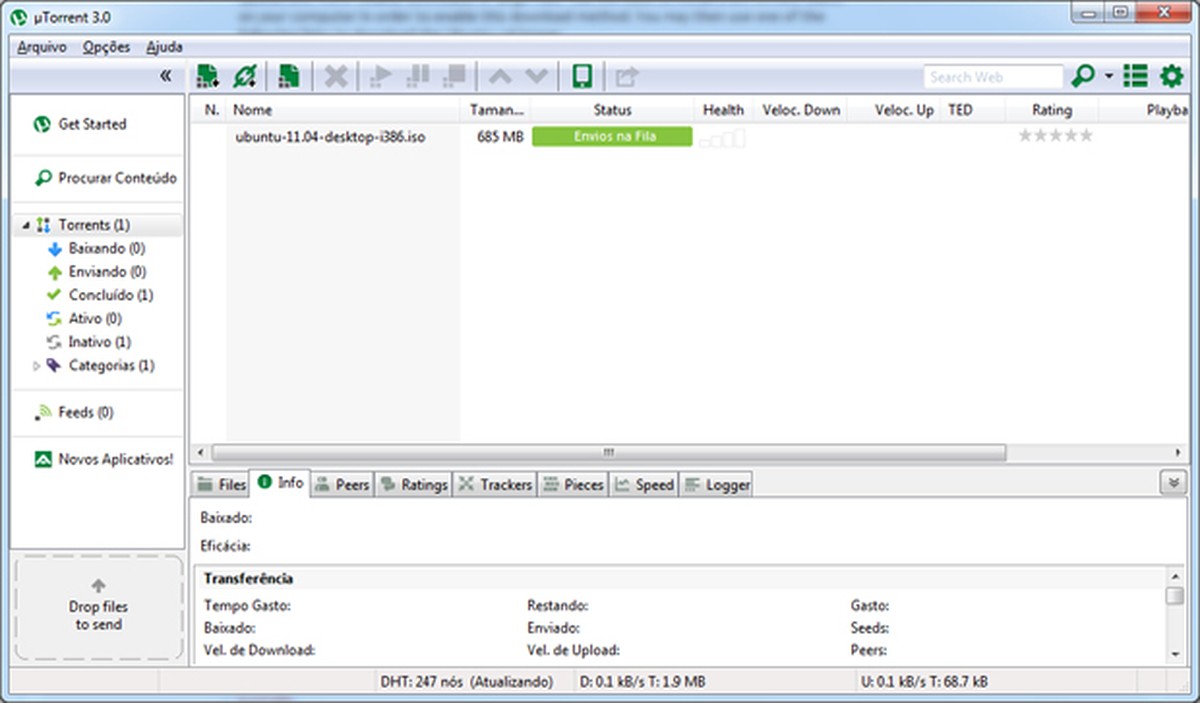Click the Envios na Fila status bar
The width and height of the screenshot is (1200, 703).
click(612, 137)
